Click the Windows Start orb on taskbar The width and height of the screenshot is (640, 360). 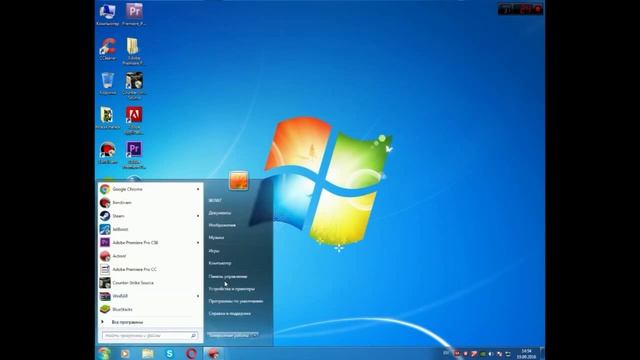click(104, 353)
